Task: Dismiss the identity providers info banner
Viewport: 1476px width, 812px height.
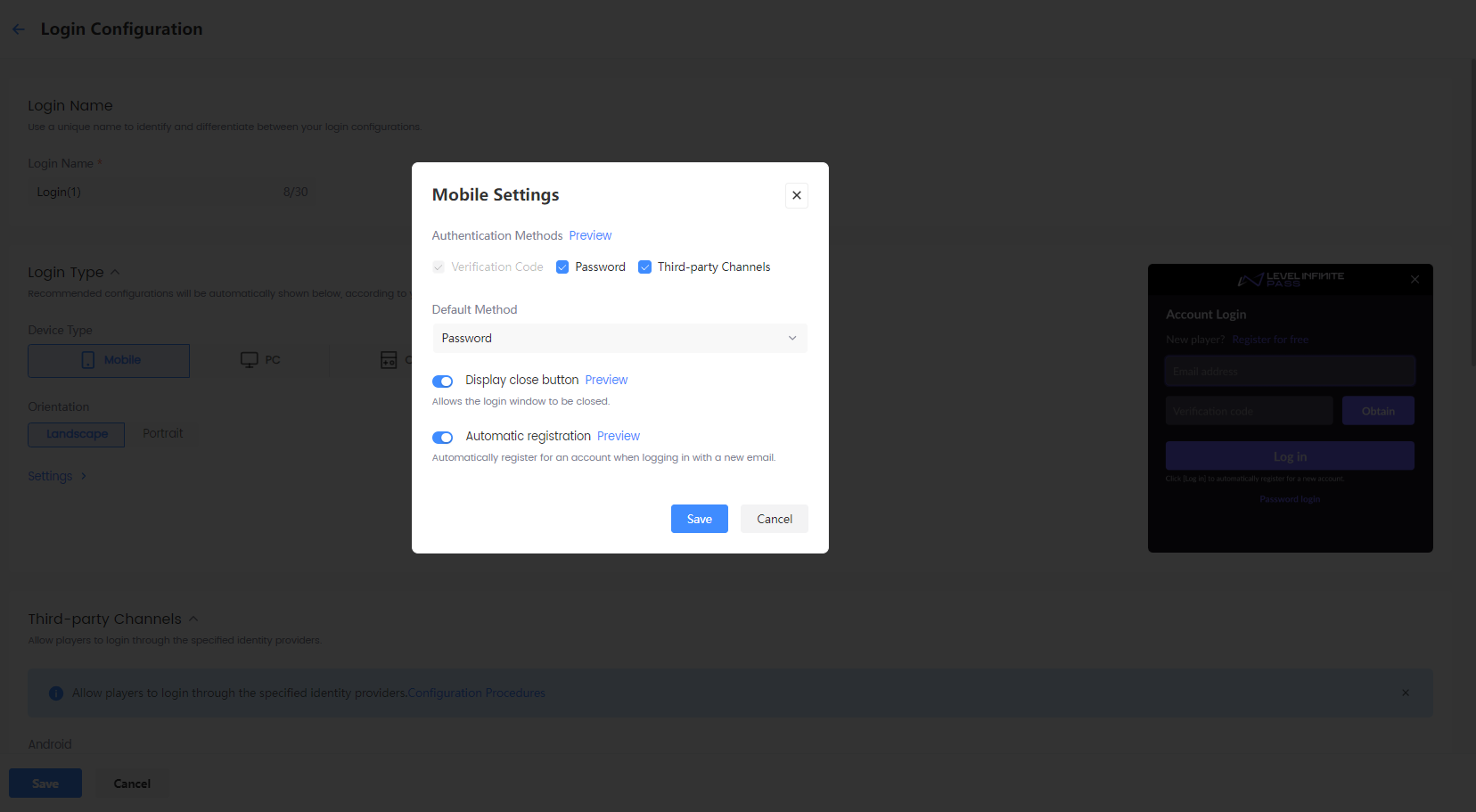Action: click(1406, 693)
